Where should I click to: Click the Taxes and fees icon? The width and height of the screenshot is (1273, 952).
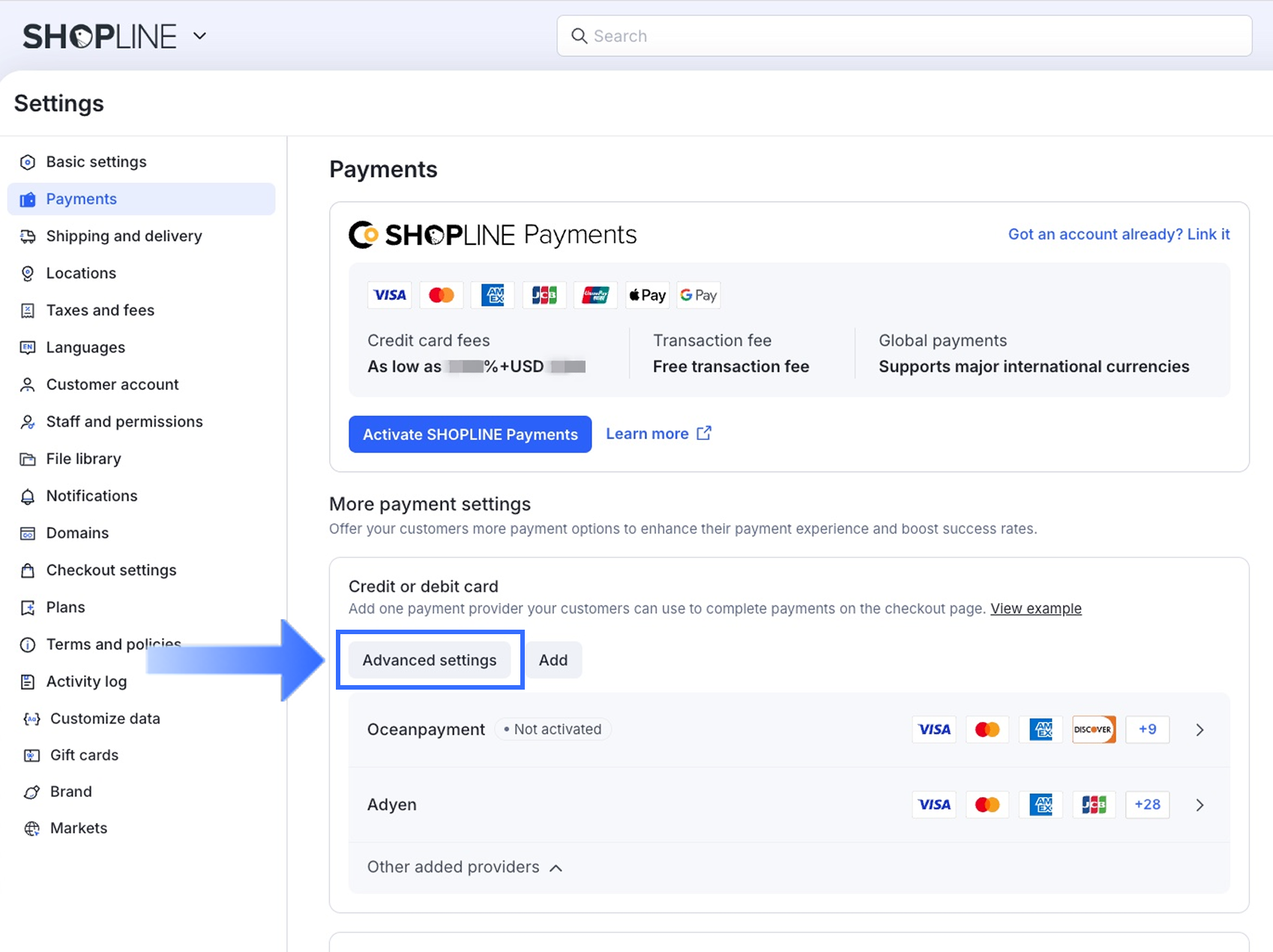click(x=28, y=310)
